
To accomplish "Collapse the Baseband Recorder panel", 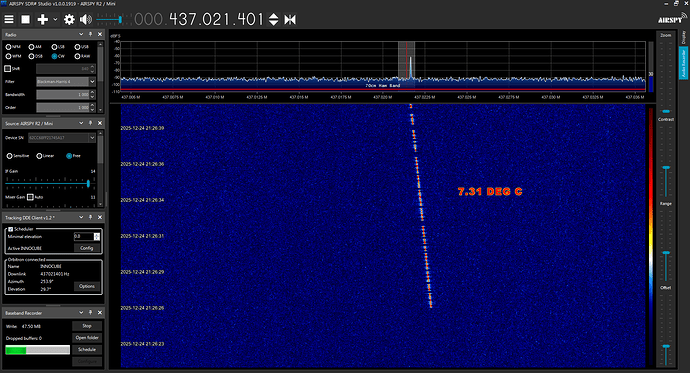I will click(x=81, y=312).
